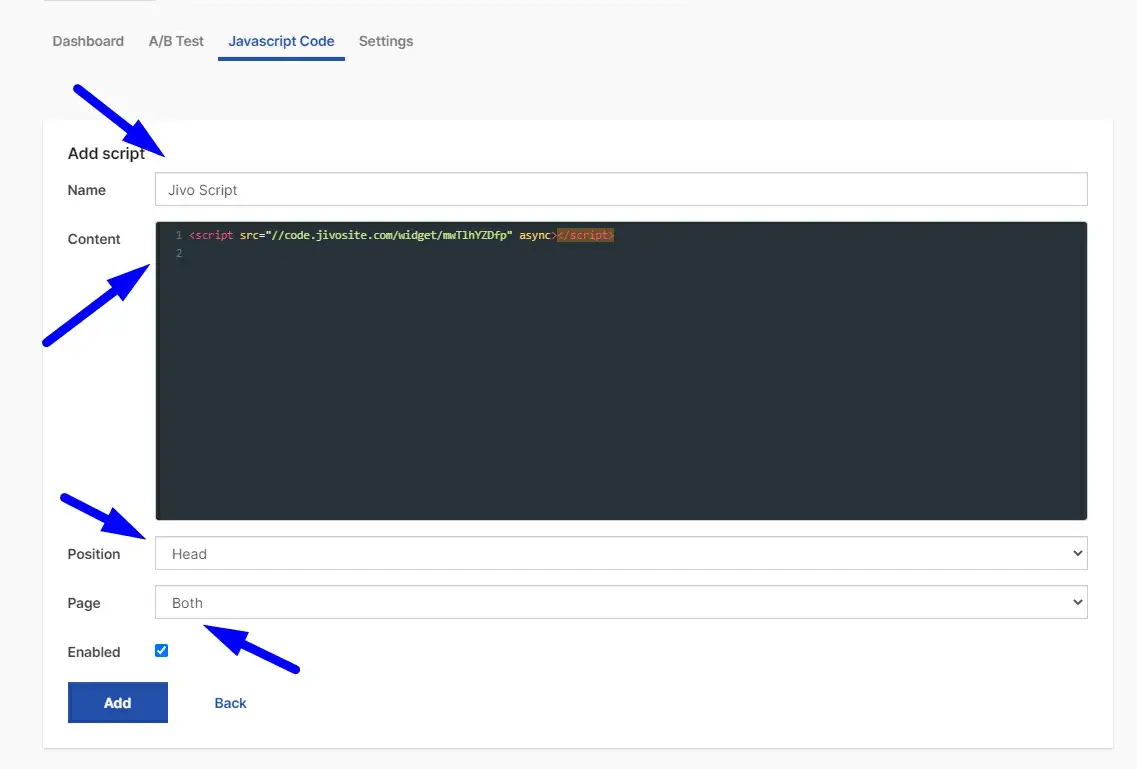The width and height of the screenshot is (1137, 769).
Task: Click the Back link
Action: 230,703
